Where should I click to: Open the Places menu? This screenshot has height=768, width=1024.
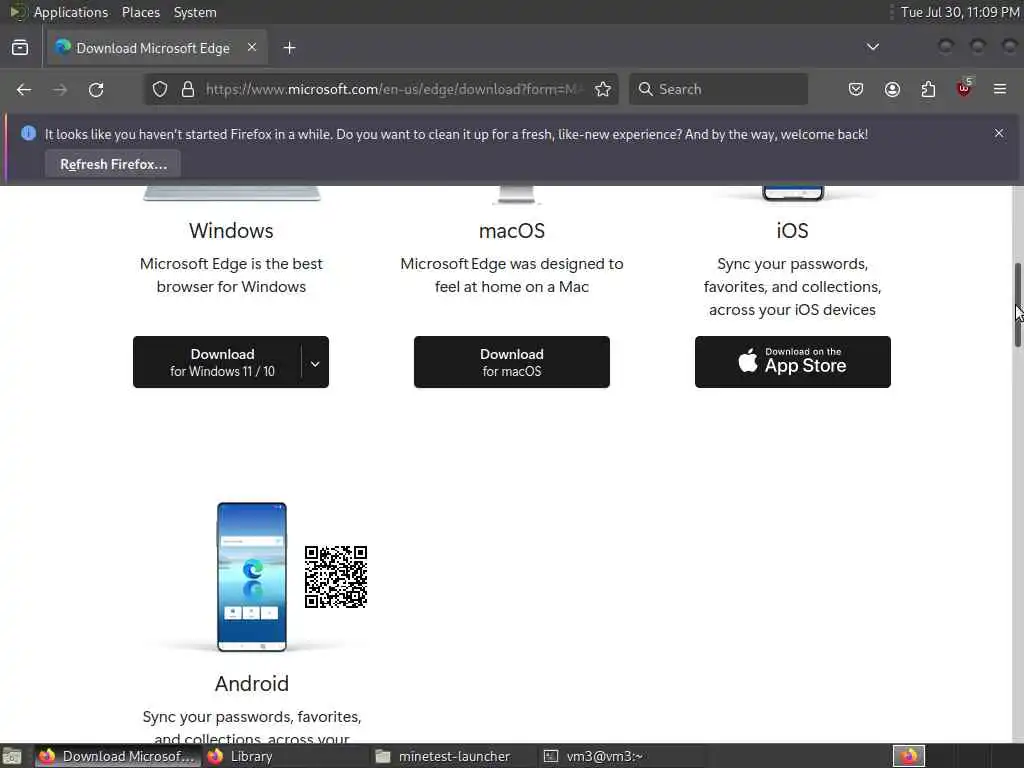pos(141,12)
